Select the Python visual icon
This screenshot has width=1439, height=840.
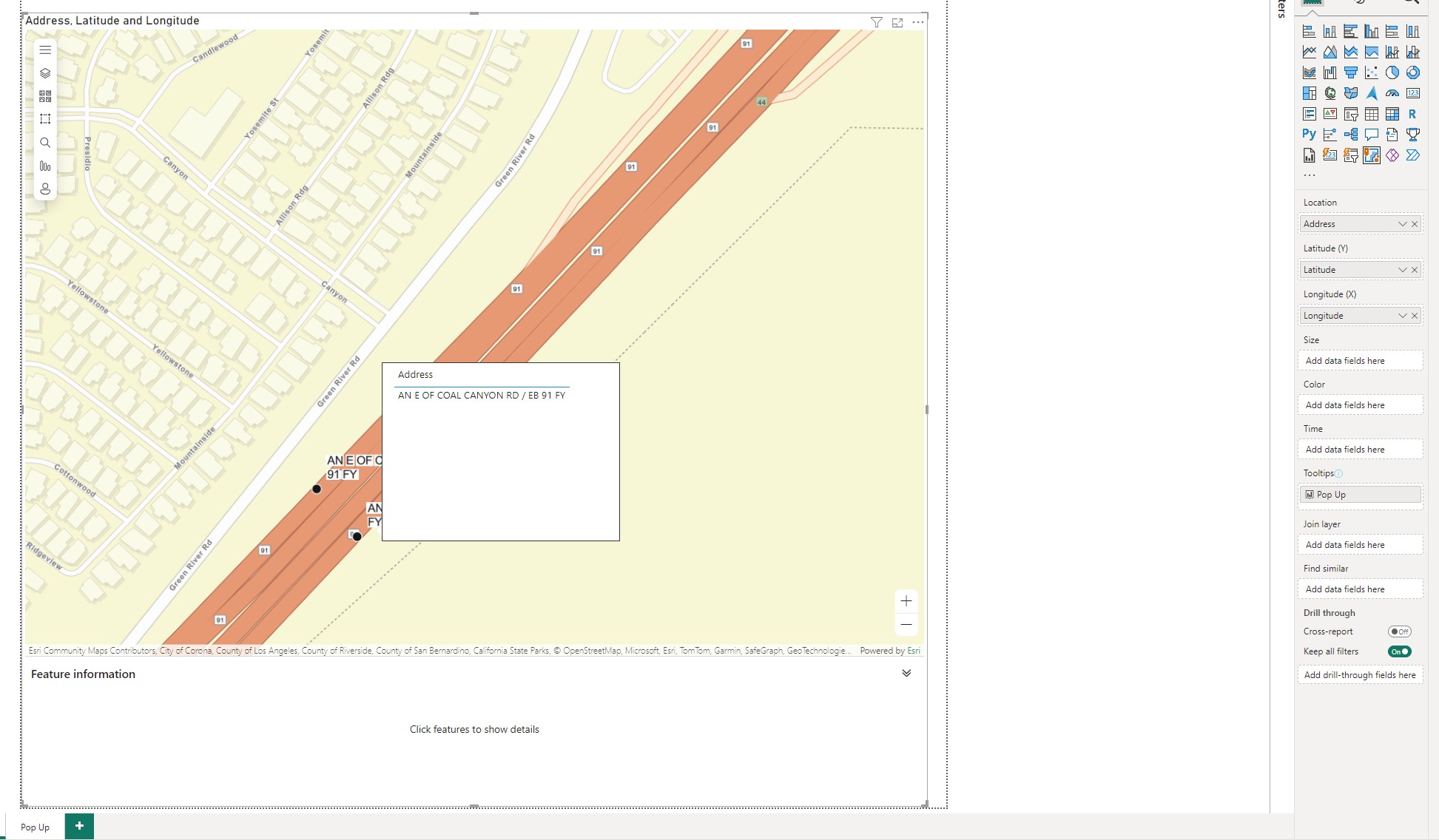click(x=1310, y=135)
